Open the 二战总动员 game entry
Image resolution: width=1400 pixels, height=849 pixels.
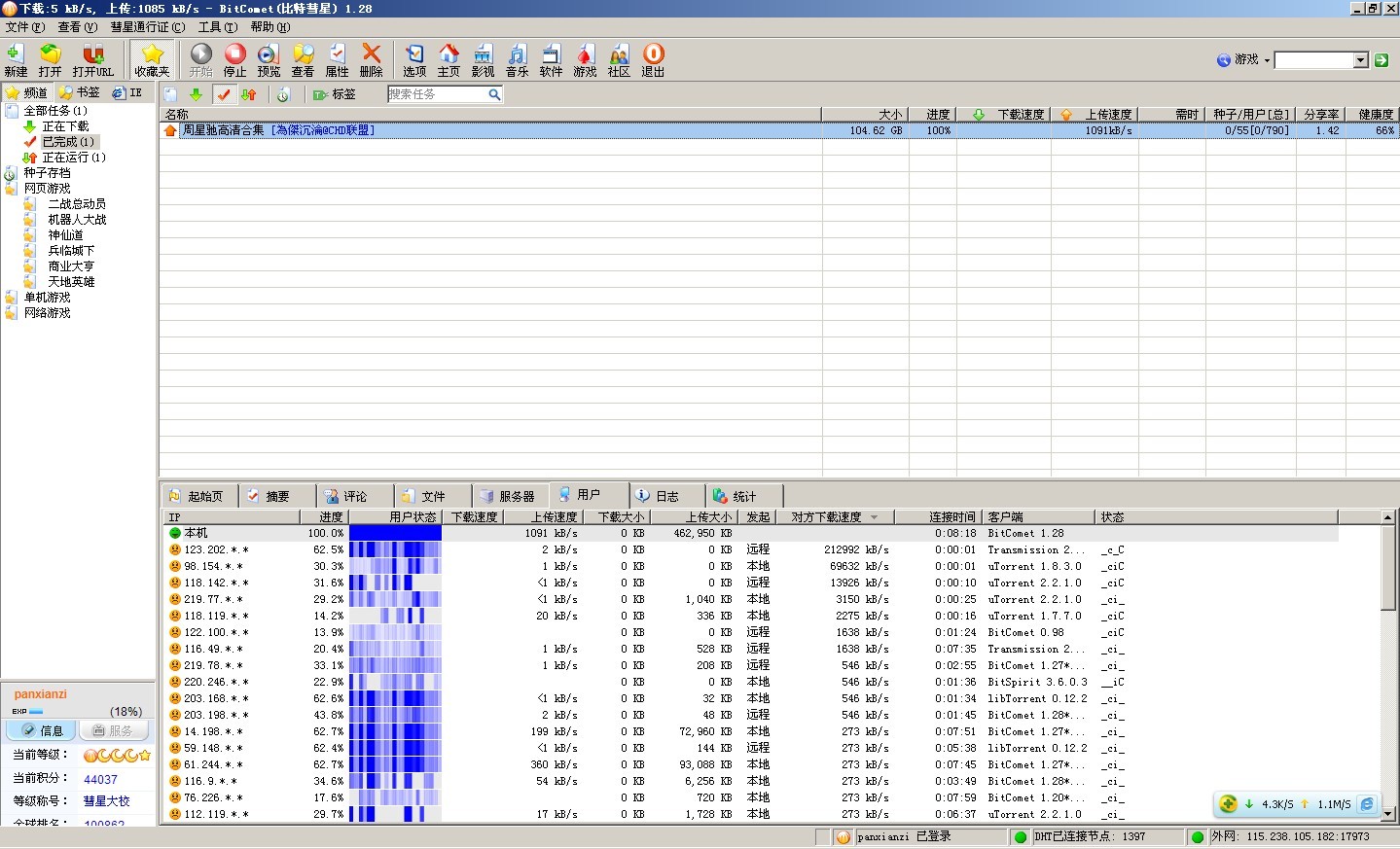click(x=77, y=204)
